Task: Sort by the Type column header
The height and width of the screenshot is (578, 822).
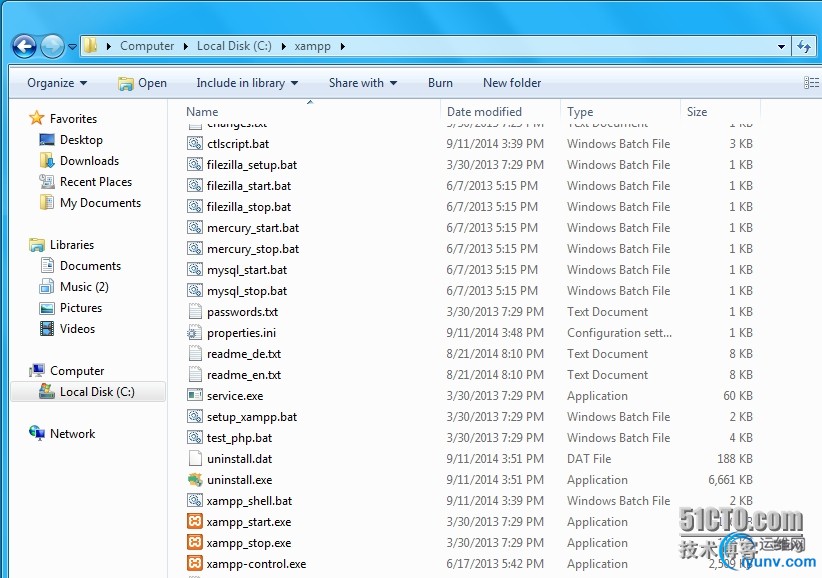Action: click(580, 112)
